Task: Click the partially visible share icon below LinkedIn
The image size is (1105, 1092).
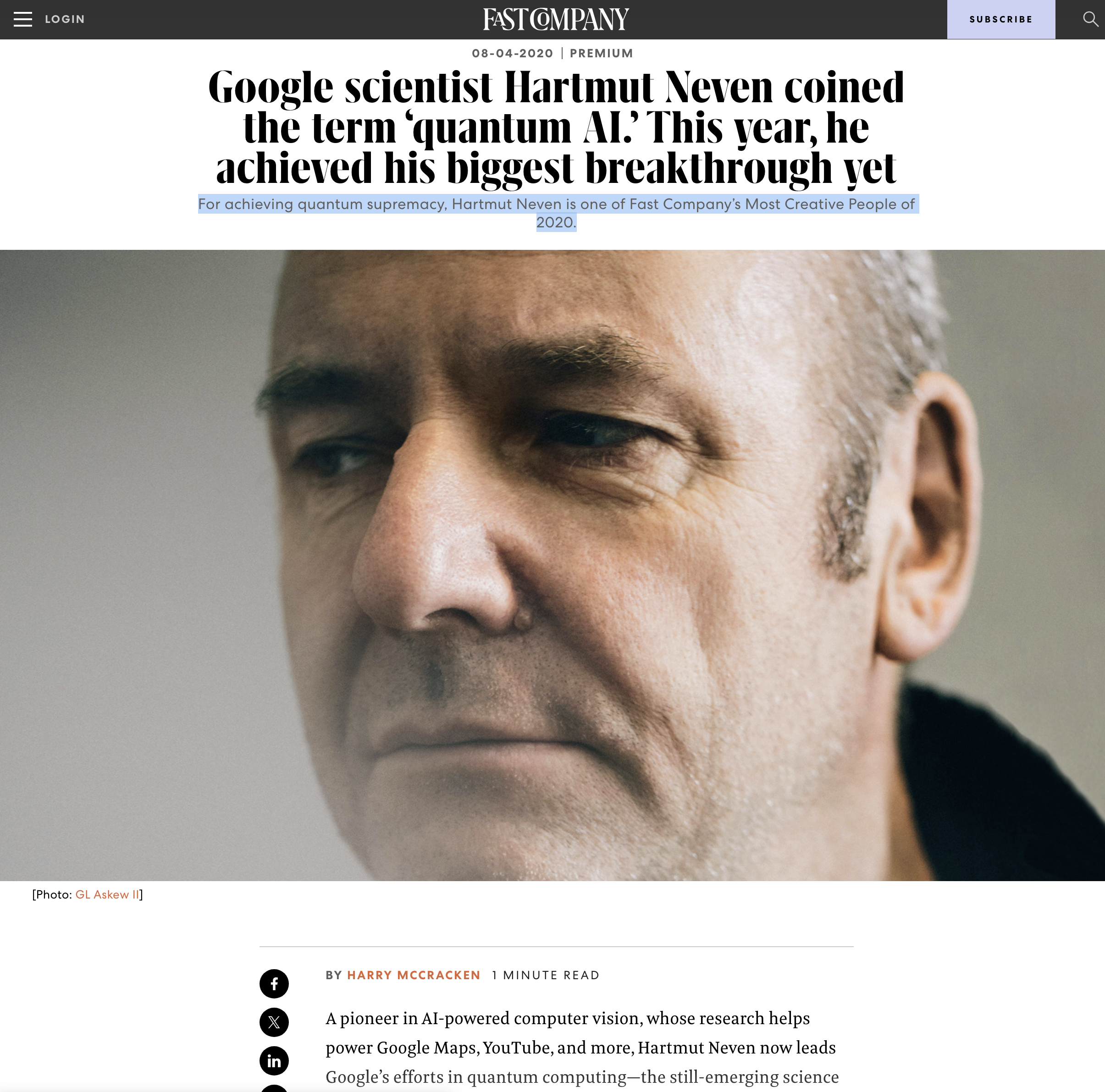Action: point(274,1088)
